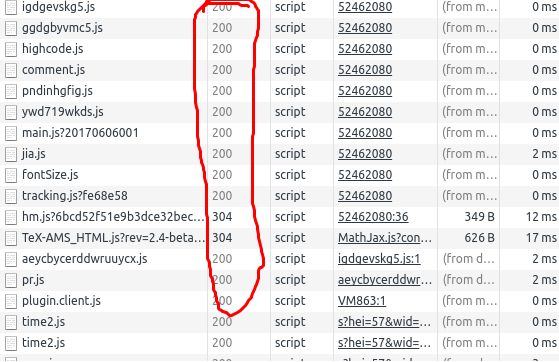
Task: Click the 626 B size value
Action: [x=479, y=238]
